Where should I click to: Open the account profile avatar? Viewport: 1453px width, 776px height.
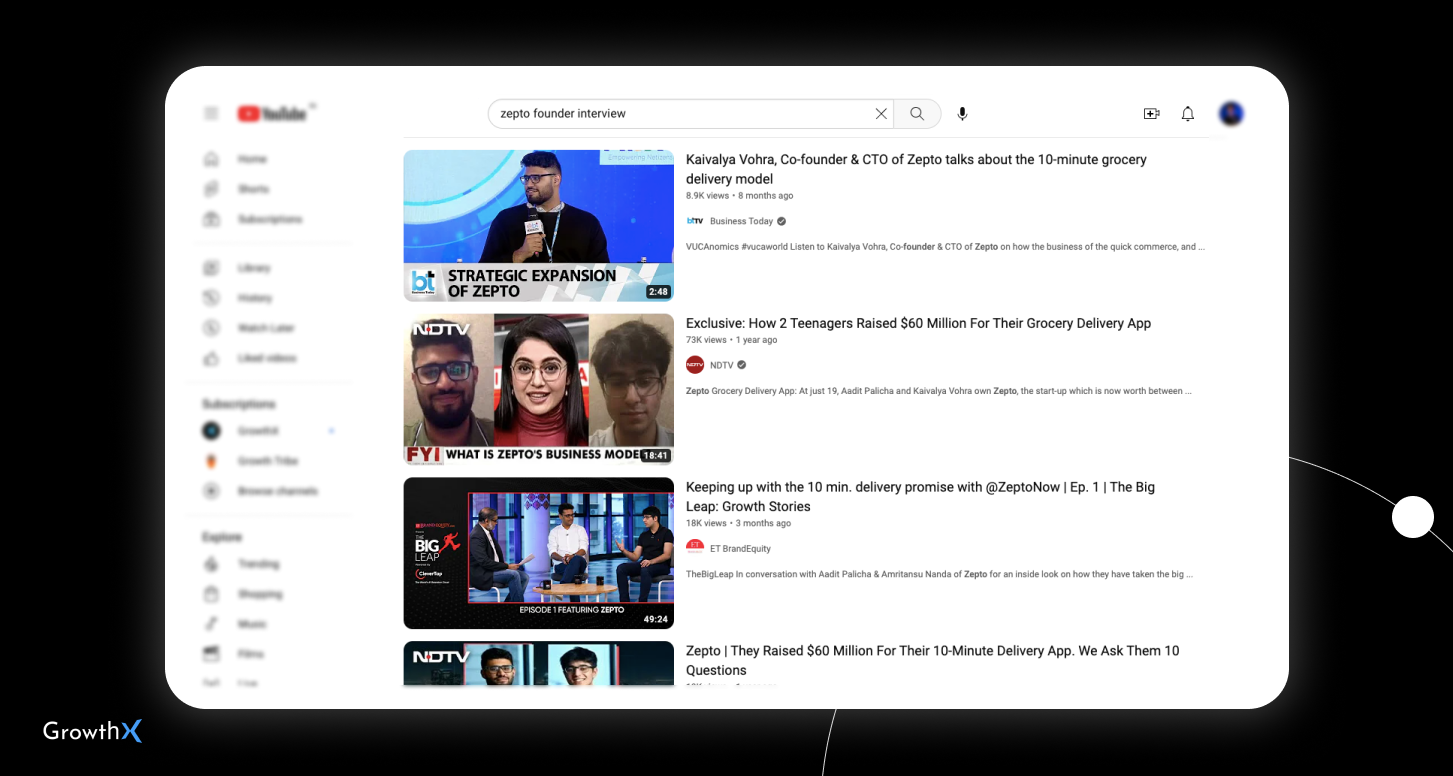(x=1231, y=114)
